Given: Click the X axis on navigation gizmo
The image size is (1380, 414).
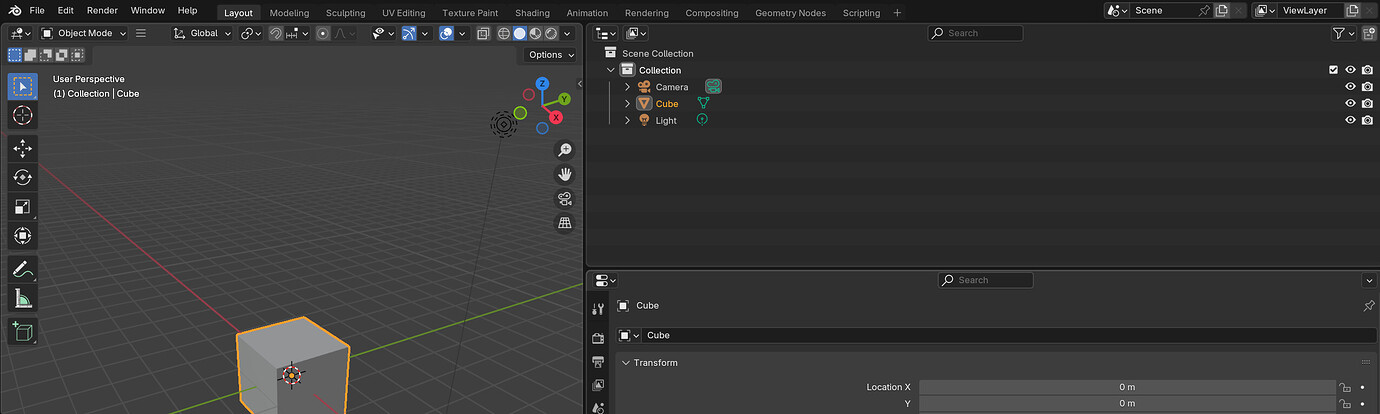Looking at the screenshot, I should coord(556,116).
